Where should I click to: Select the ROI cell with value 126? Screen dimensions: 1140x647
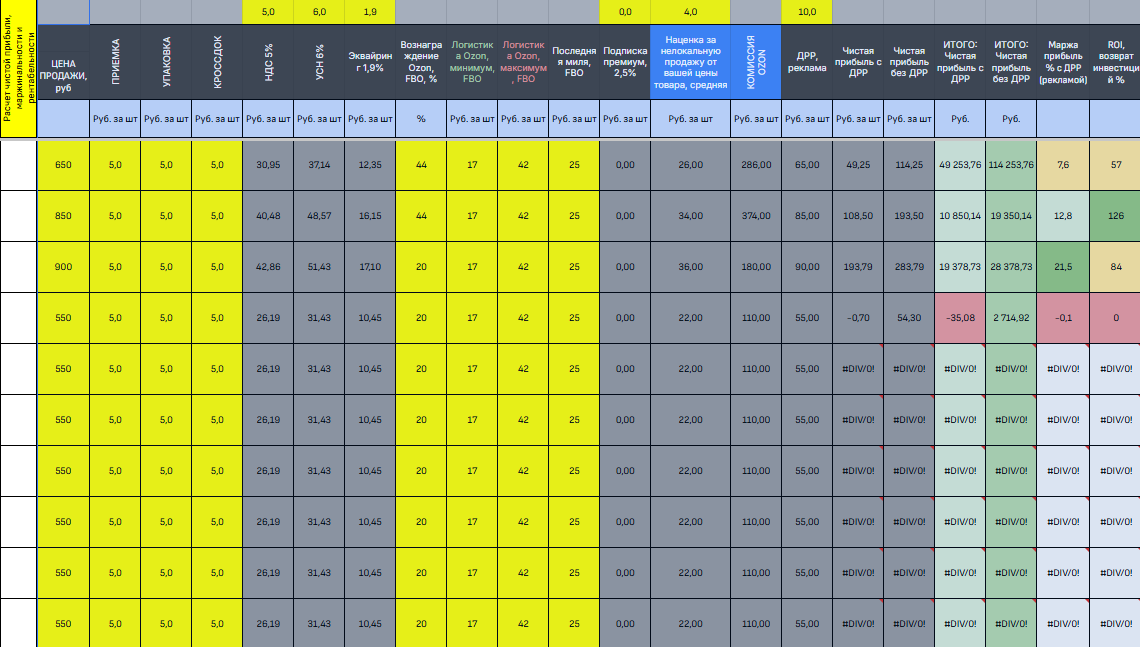coord(1114,216)
